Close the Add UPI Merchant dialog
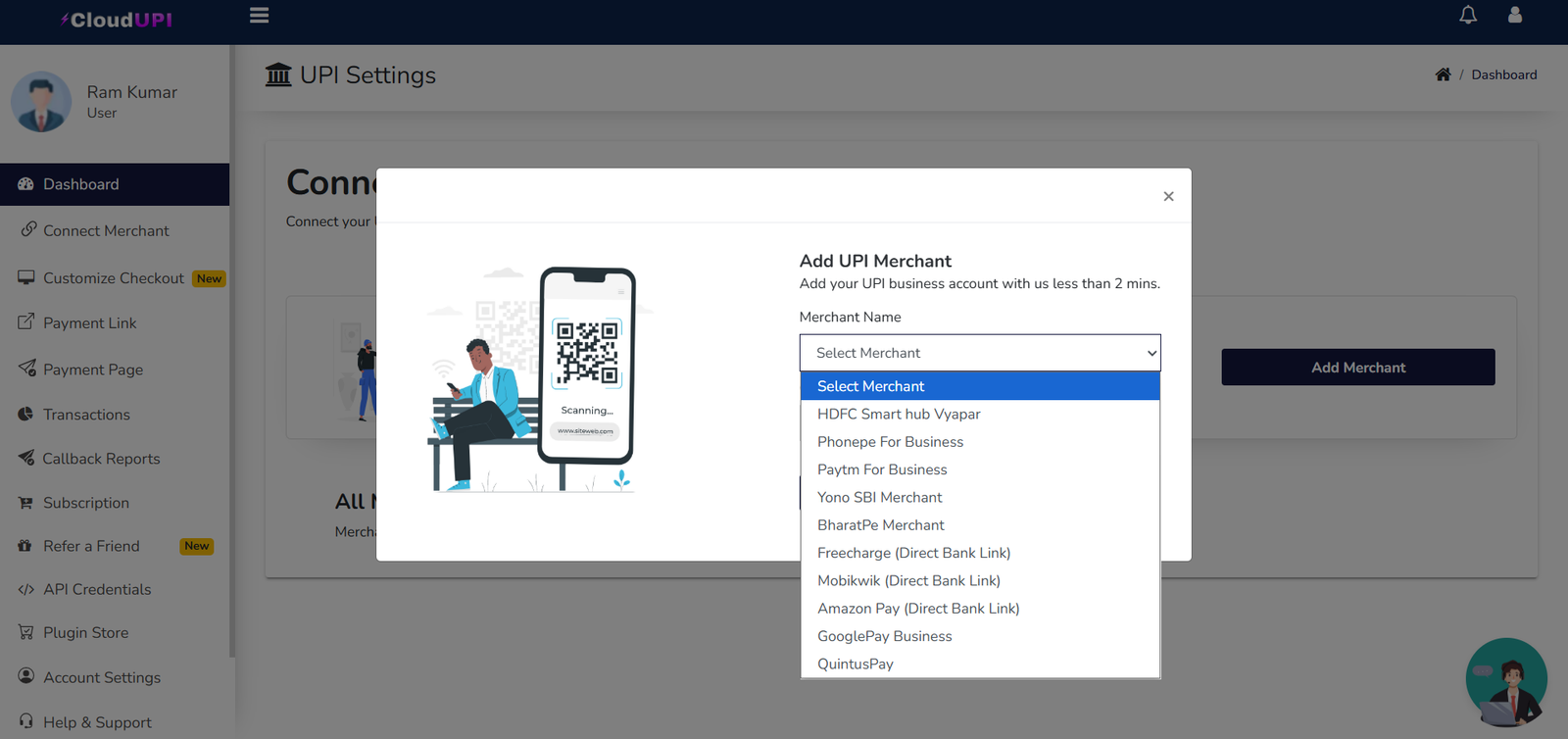 (1168, 196)
